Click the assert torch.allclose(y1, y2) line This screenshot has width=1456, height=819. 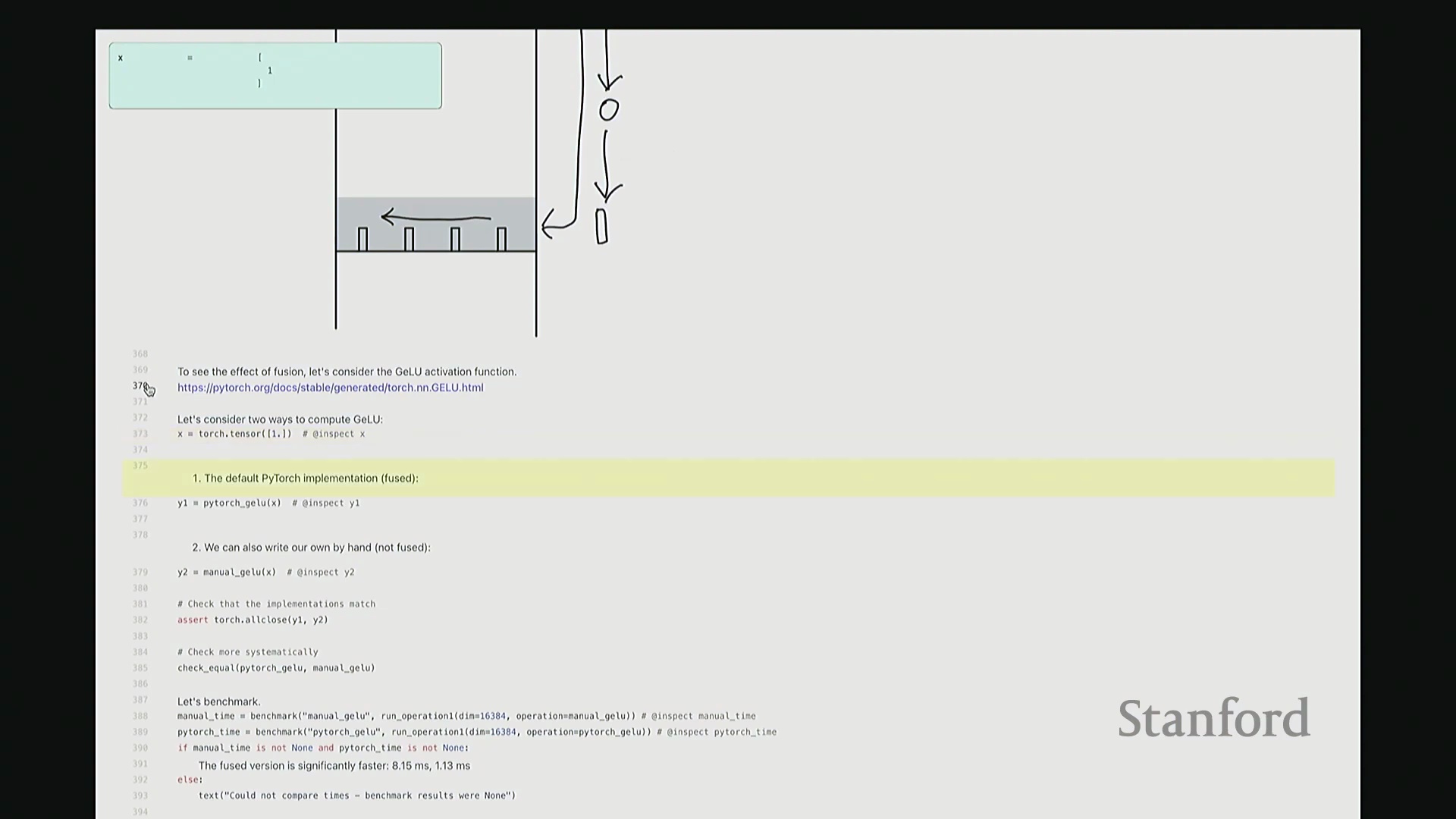pos(253,620)
